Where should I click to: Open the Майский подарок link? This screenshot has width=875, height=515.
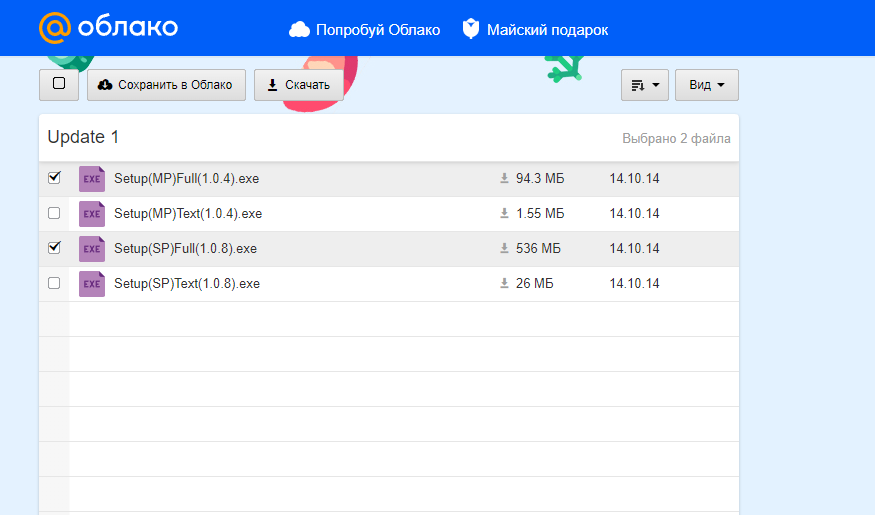point(547,30)
